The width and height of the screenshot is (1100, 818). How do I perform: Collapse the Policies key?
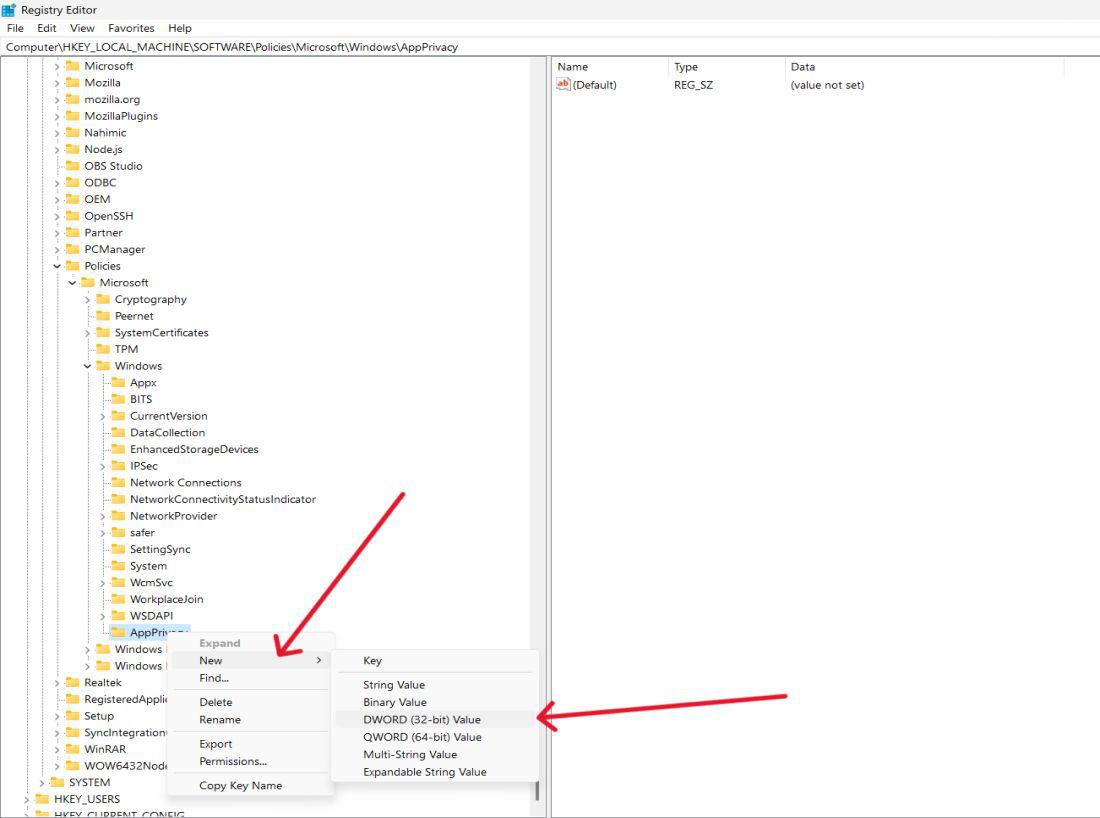click(x=57, y=266)
